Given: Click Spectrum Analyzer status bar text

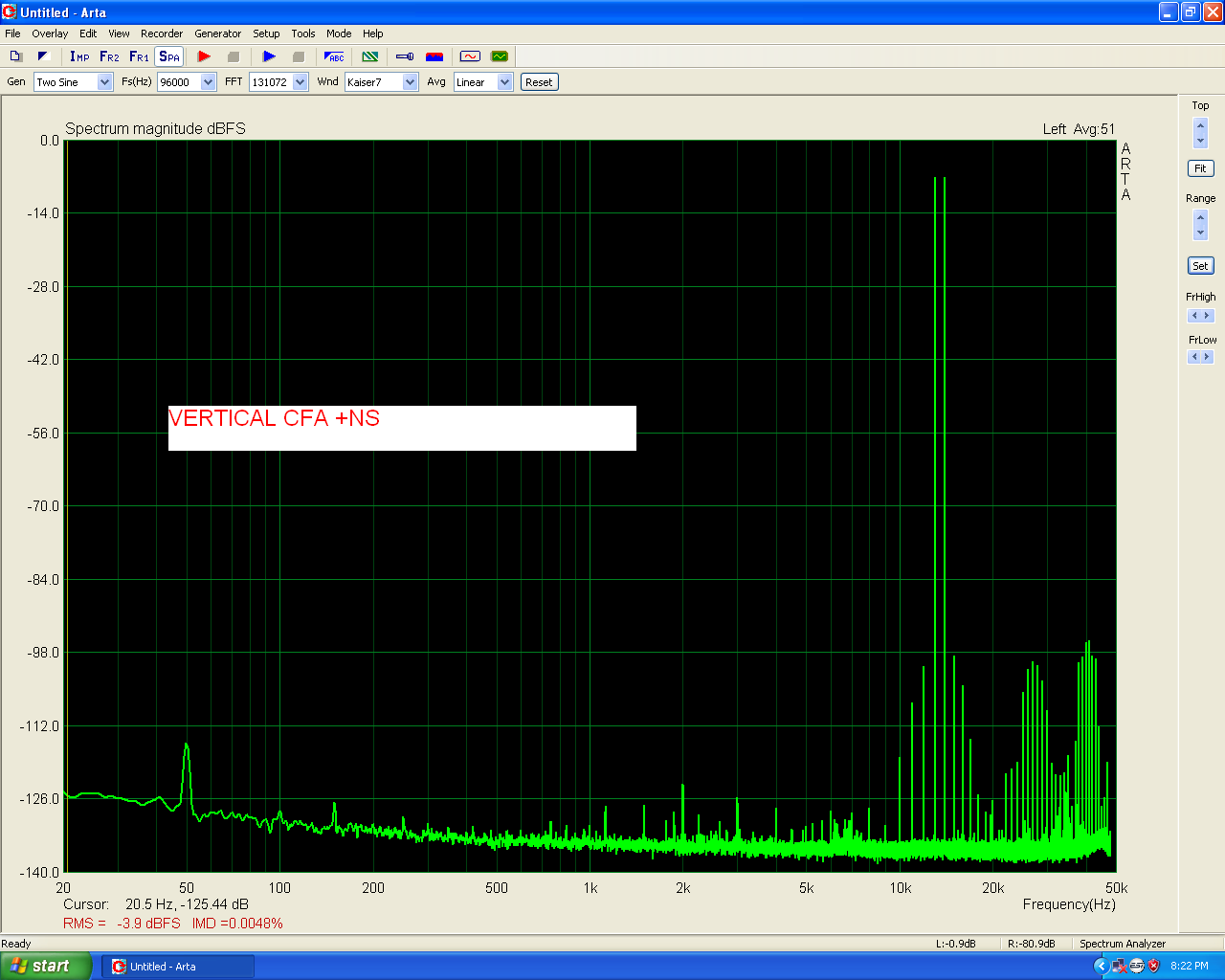Looking at the screenshot, I should tap(1123, 944).
